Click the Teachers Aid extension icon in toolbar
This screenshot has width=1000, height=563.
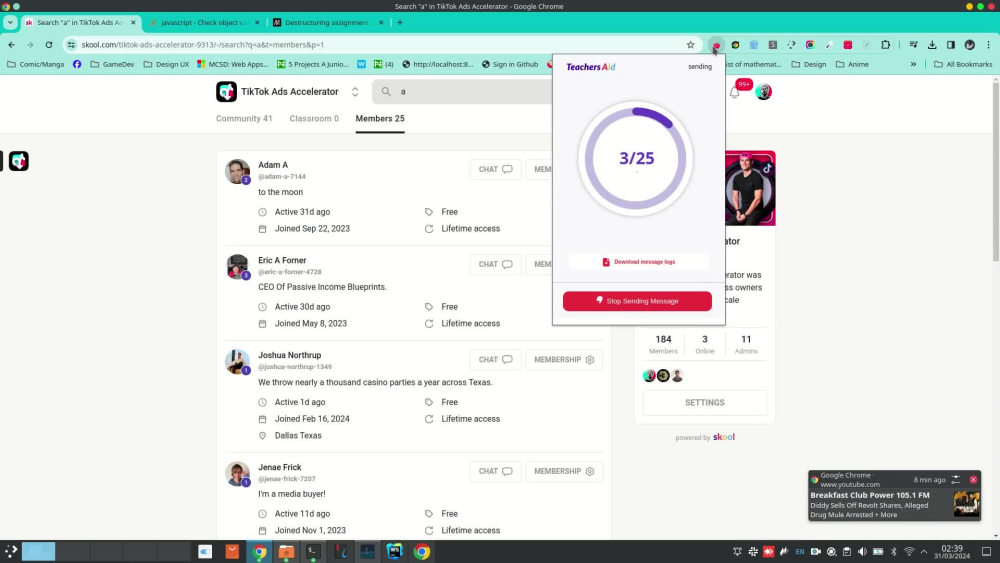(x=717, y=45)
